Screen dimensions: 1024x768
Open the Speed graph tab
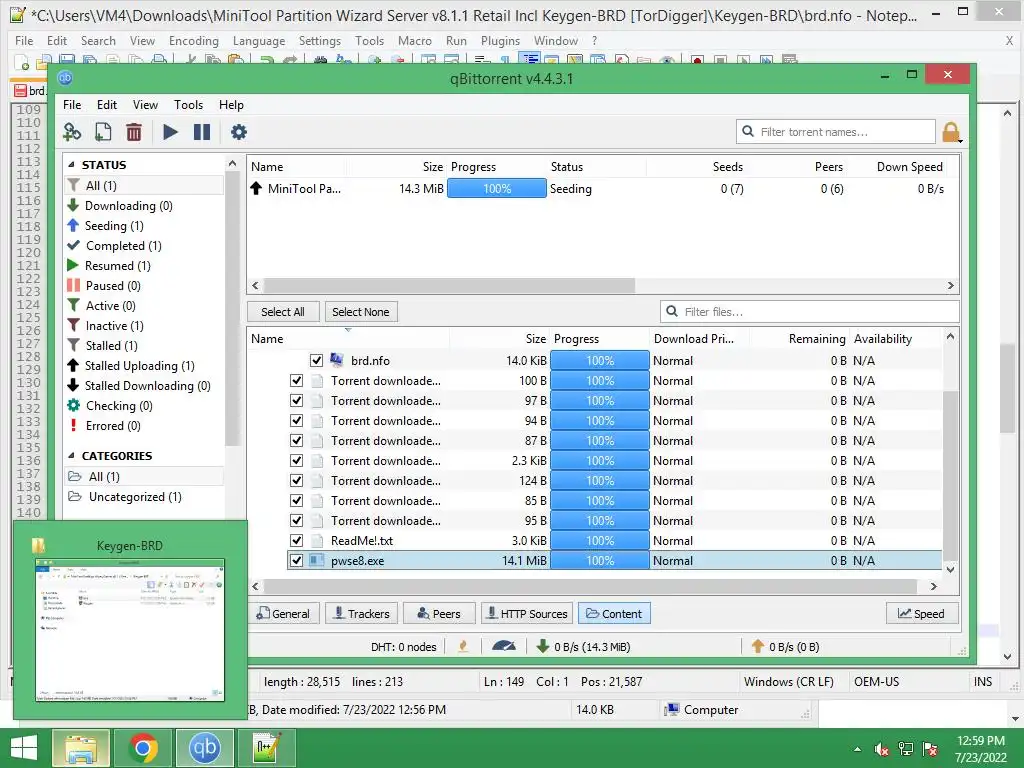pyautogui.click(x=921, y=614)
